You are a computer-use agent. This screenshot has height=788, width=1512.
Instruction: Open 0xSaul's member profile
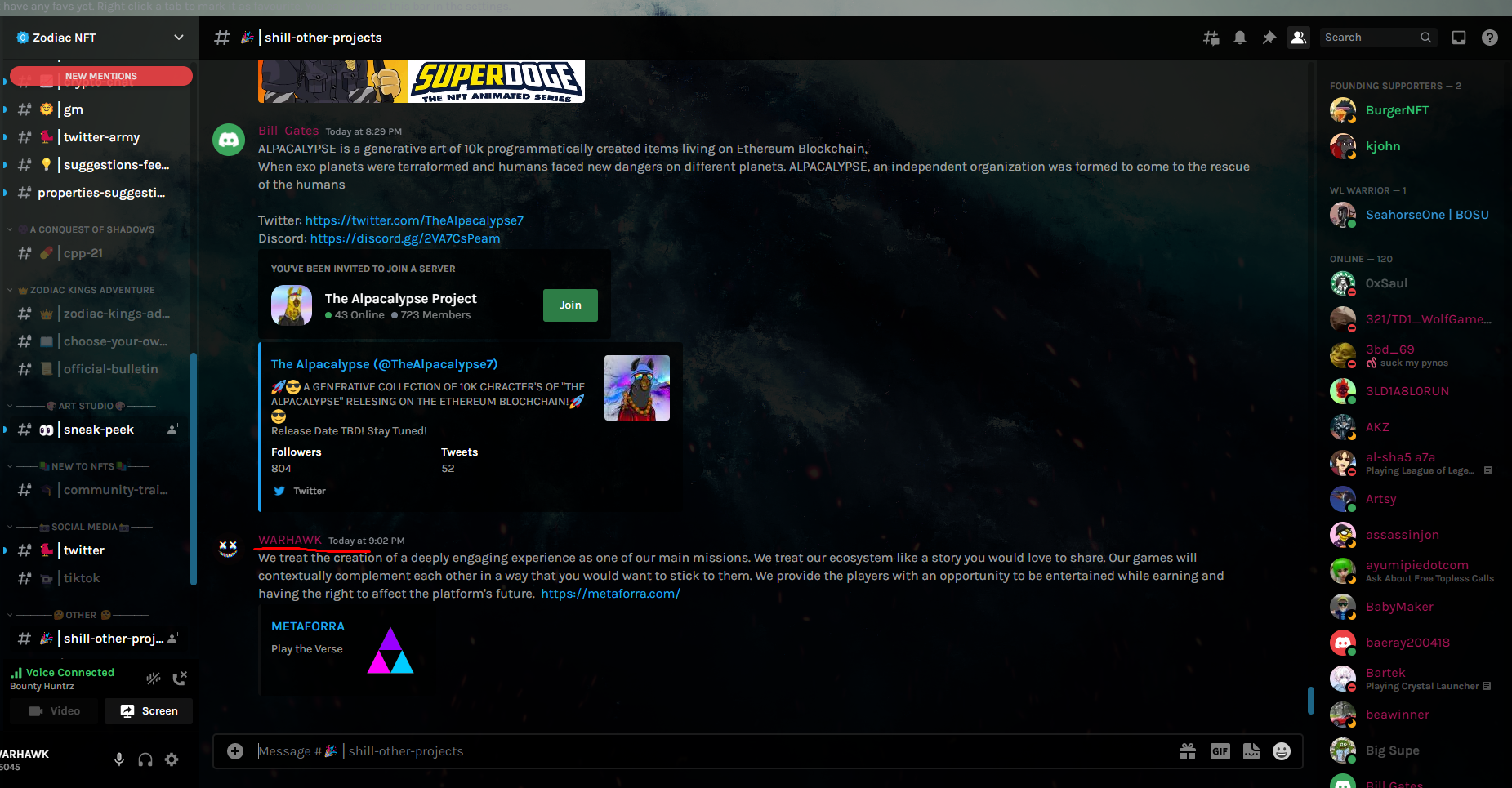(1413, 283)
